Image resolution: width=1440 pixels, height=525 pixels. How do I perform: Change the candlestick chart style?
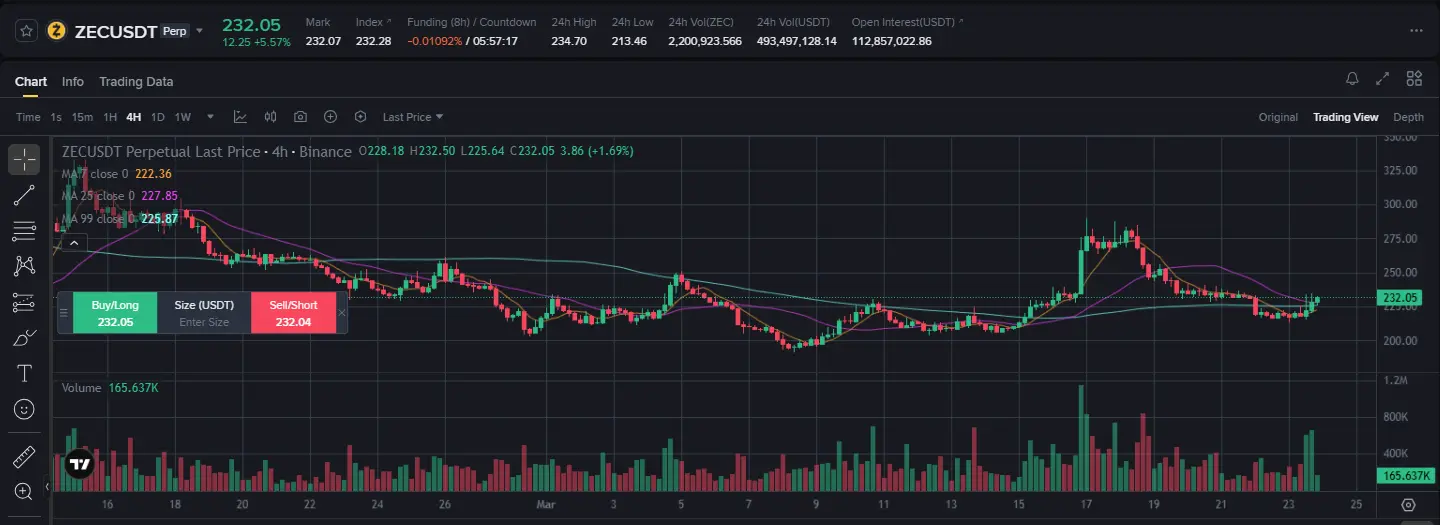[x=270, y=117]
